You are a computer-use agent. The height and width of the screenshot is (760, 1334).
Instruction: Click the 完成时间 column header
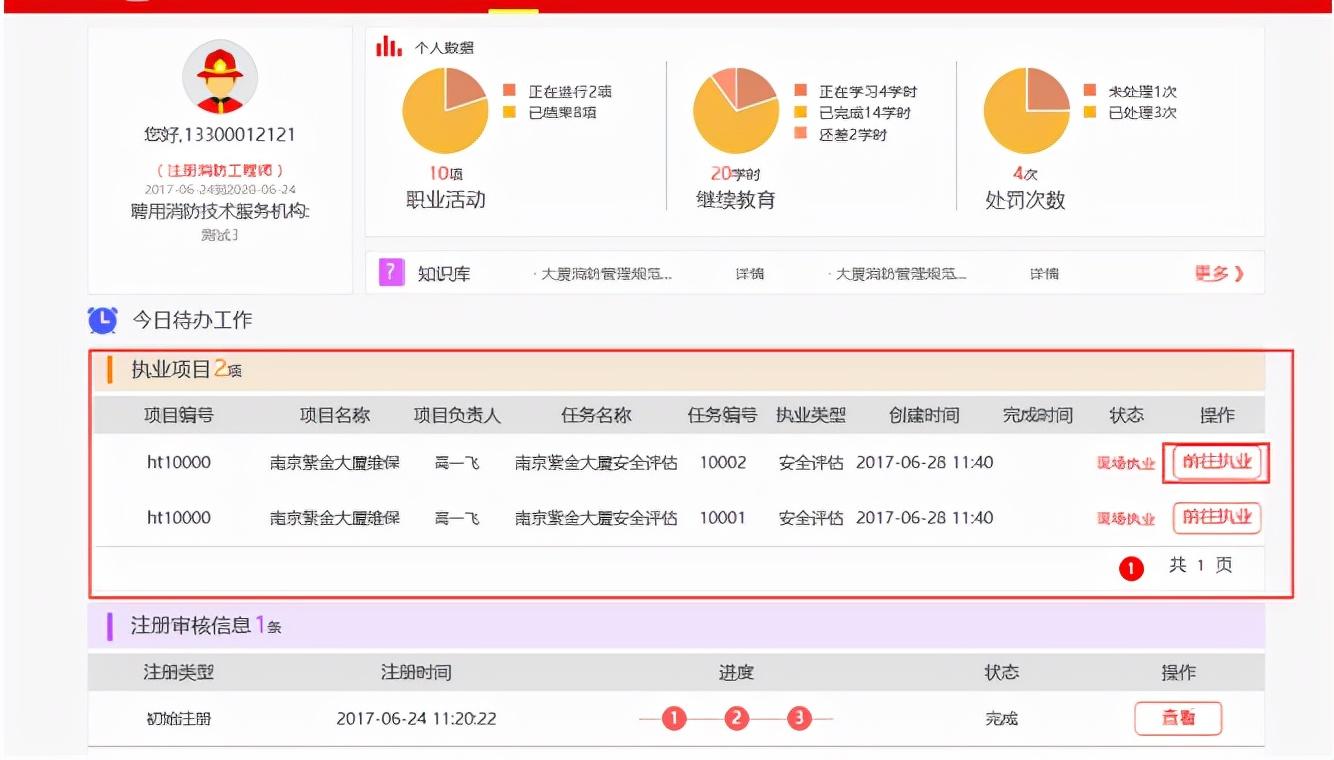1038,415
